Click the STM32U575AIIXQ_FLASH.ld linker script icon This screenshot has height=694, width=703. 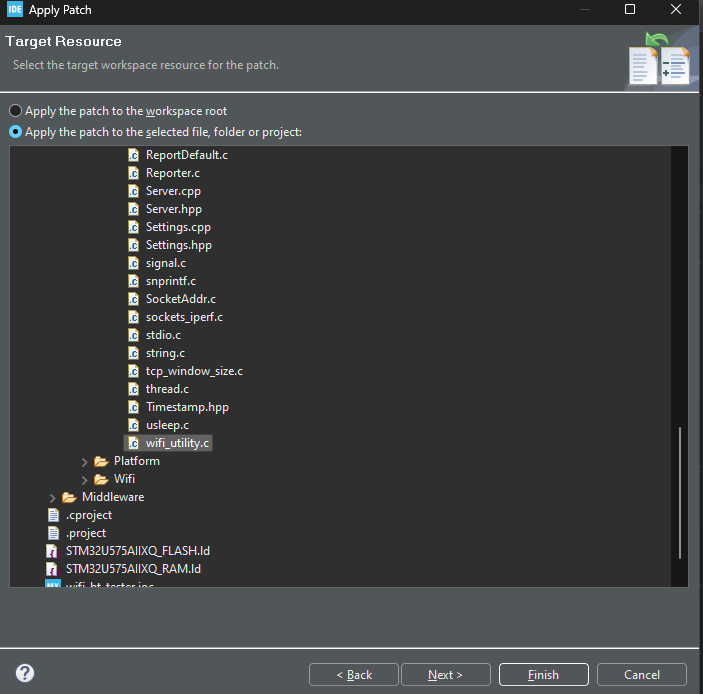(52, 551)
